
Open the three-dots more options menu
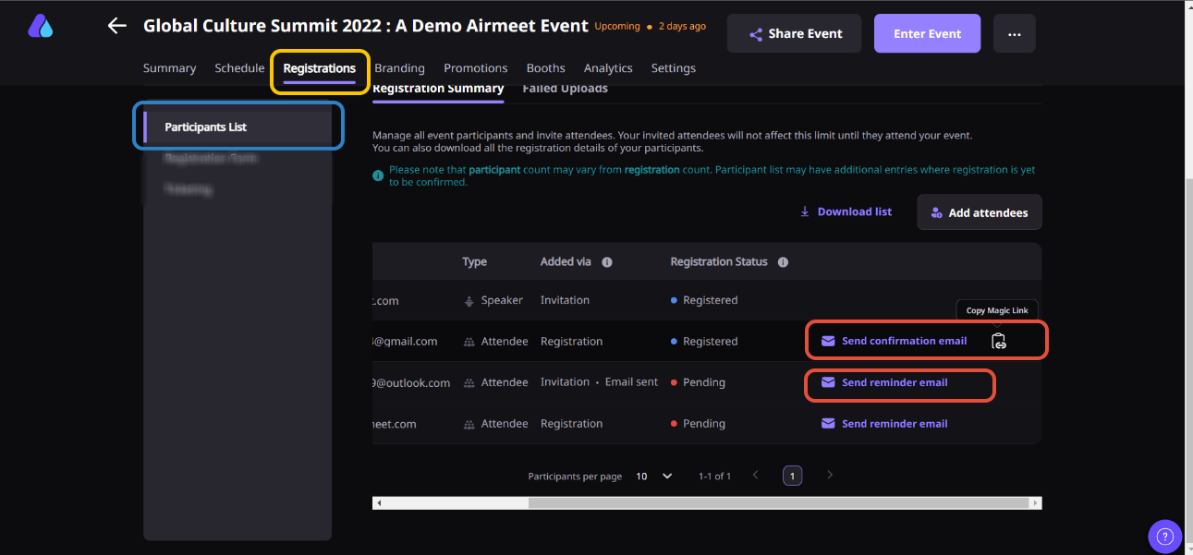1014,33
